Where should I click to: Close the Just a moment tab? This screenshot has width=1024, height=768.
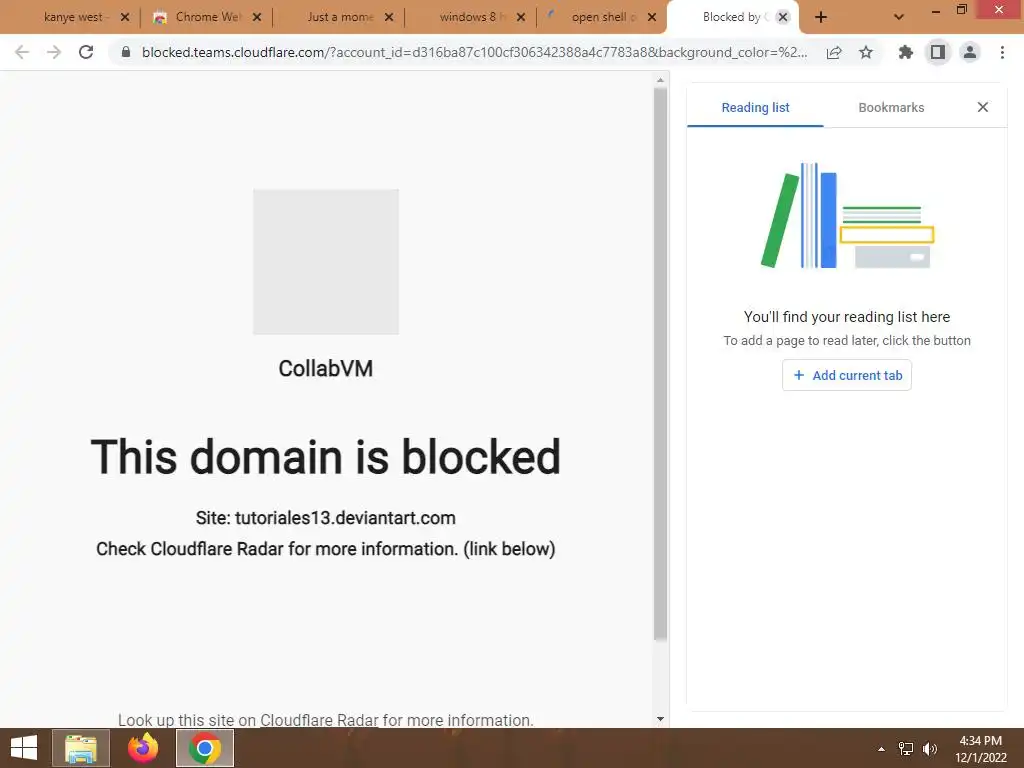click(389, 17)
